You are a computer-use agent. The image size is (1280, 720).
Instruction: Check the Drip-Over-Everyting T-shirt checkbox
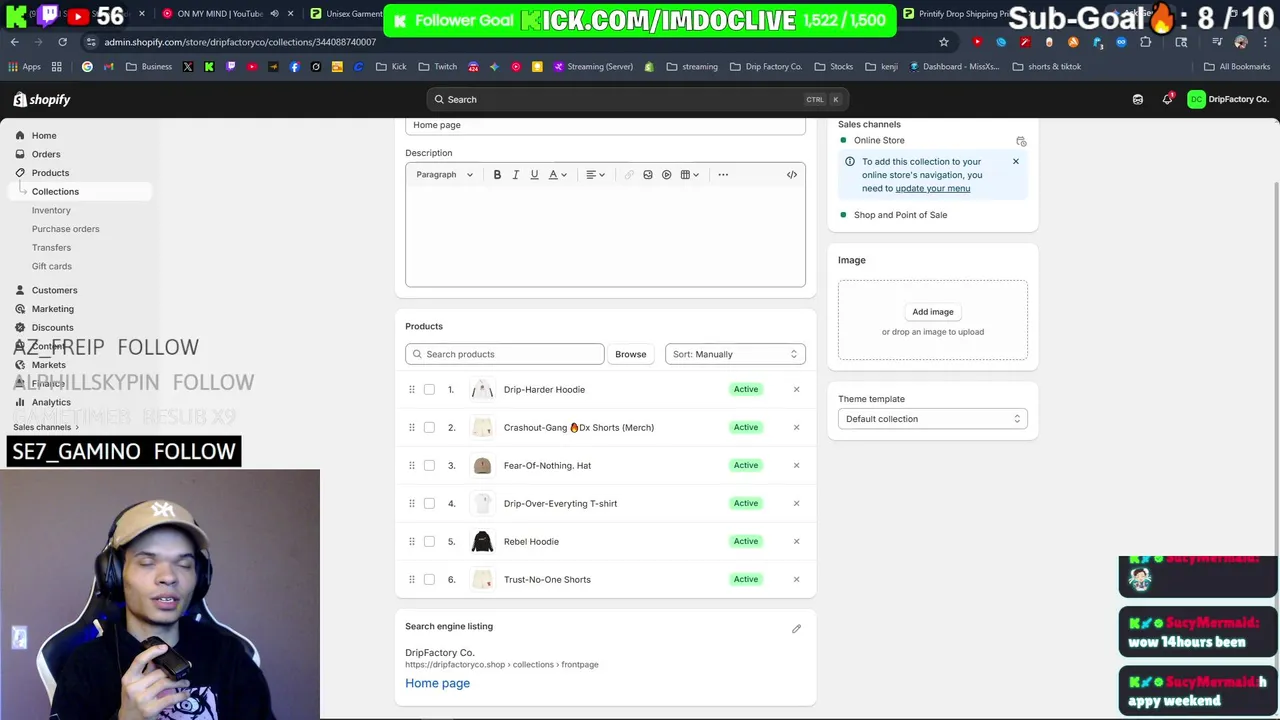tap(429, 504)
